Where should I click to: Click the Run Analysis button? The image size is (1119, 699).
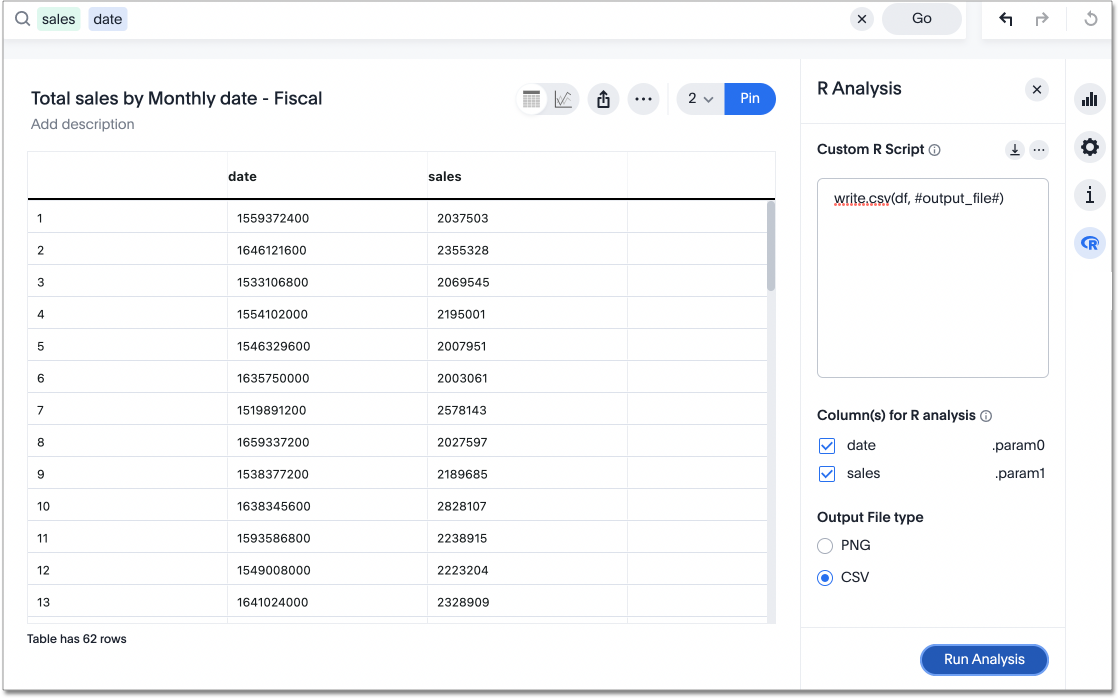(x=984, y=659)
